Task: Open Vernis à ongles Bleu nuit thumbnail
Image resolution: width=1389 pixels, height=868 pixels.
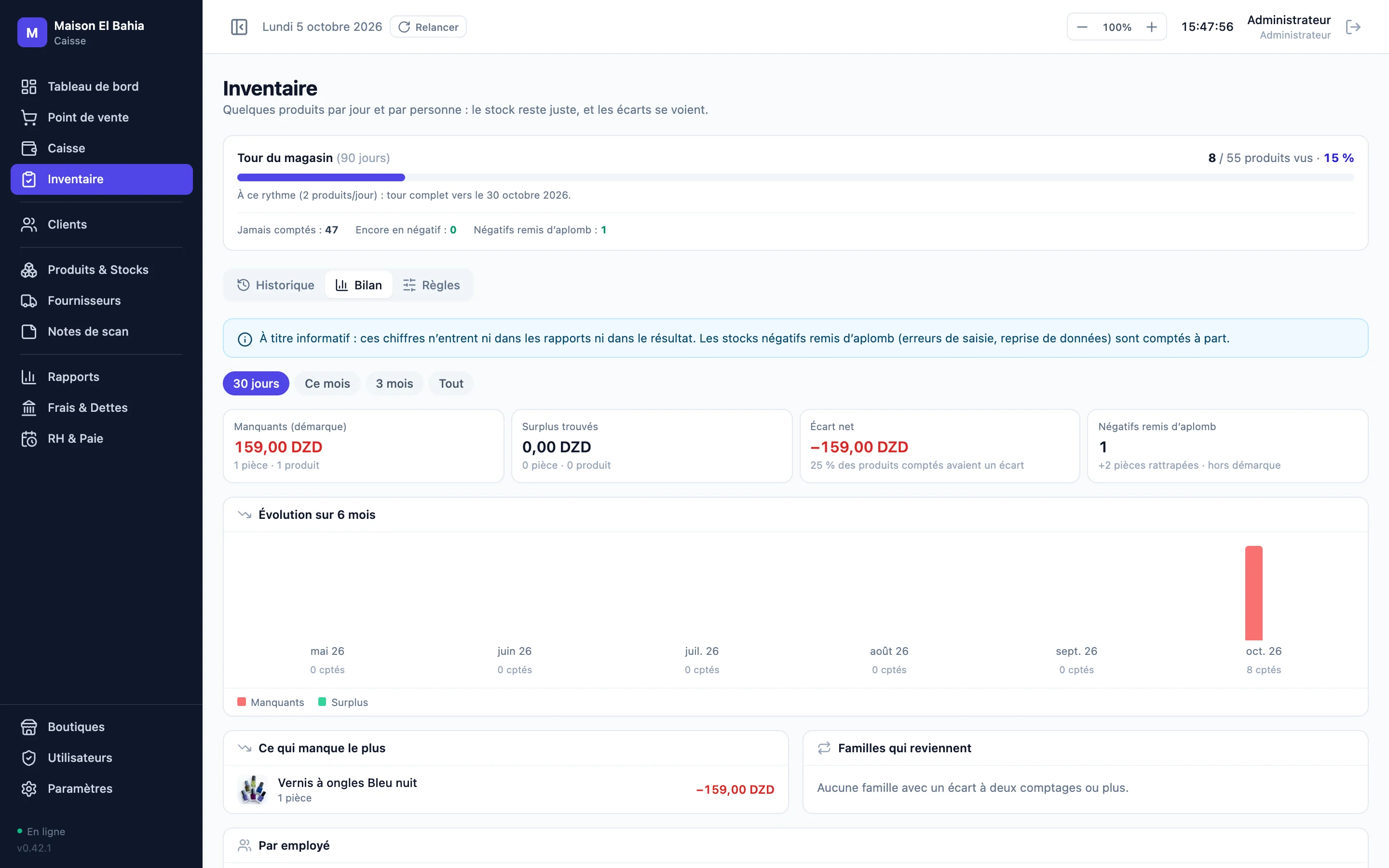Action: (x=253, y=789)
